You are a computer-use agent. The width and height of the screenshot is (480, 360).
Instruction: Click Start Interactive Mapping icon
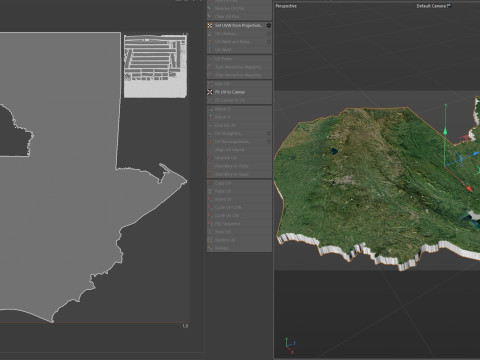210,67
